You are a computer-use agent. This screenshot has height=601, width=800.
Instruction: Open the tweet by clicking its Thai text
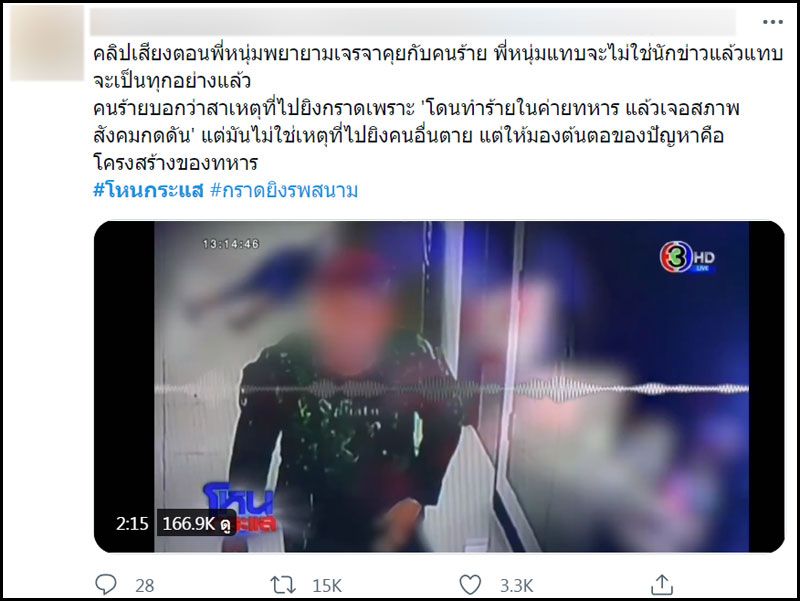pyautogui.click(x=438, y=108)
